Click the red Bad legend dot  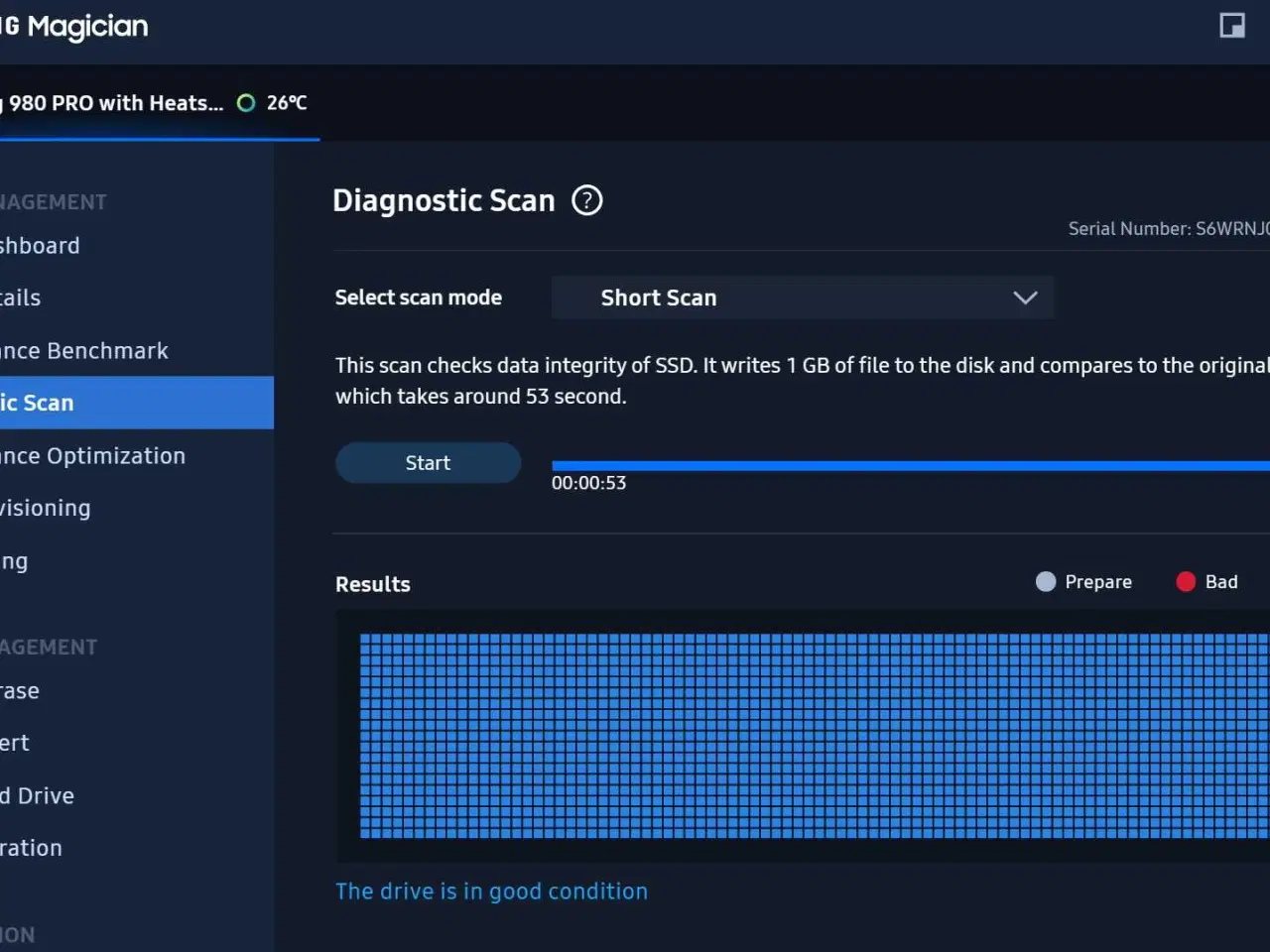pos(1185,582)
